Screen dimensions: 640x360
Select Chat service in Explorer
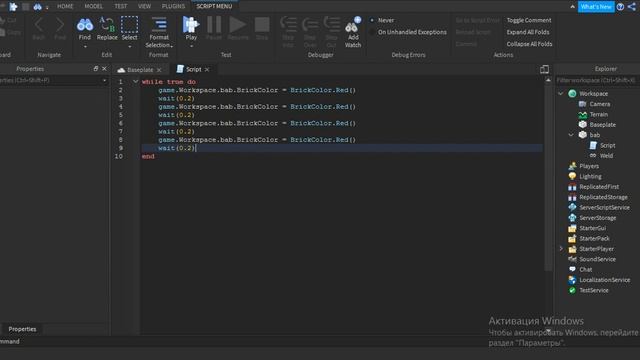(585, 269)
